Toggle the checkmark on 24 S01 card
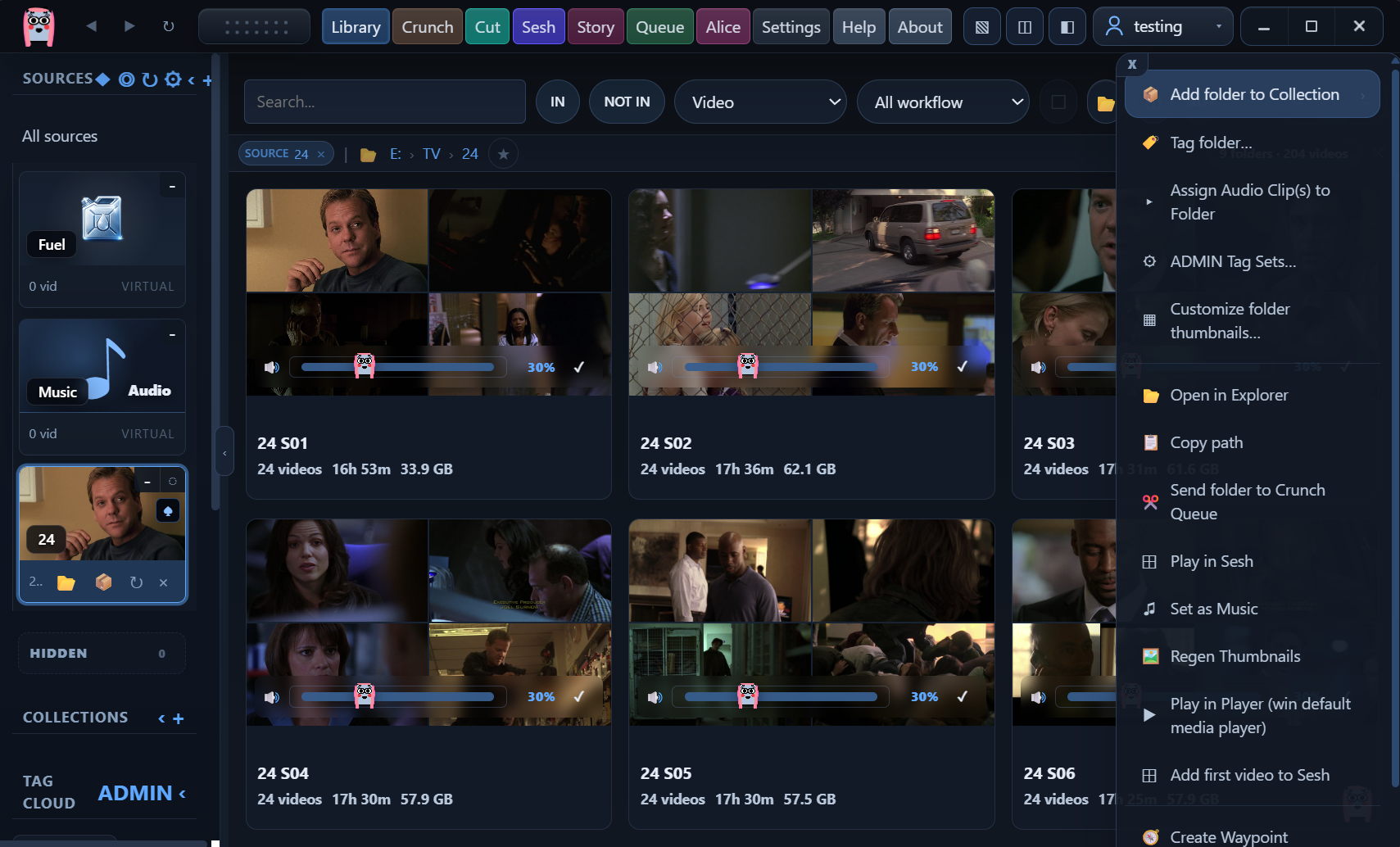1400x847 pixels. click(579, 367)
